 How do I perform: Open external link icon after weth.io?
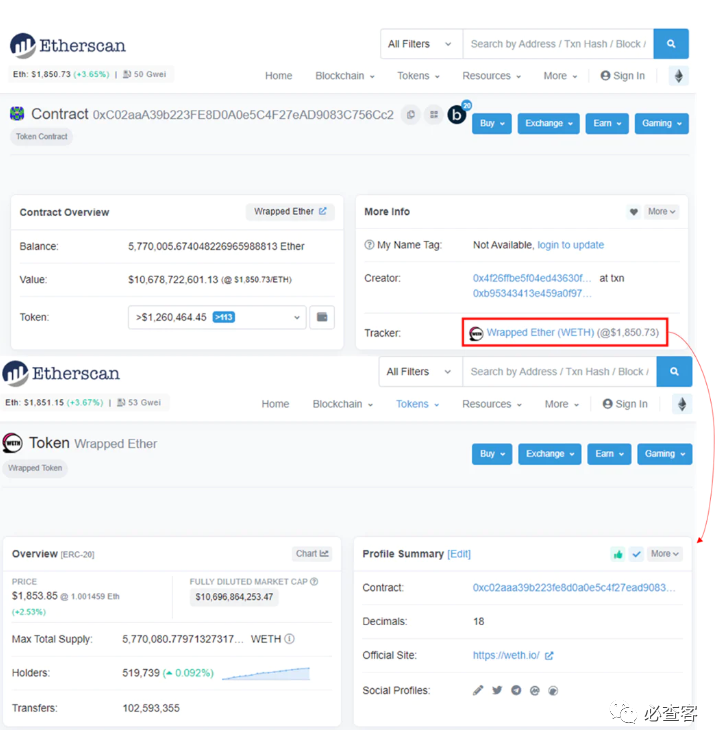pyautogui.click(x=549, y=656)
